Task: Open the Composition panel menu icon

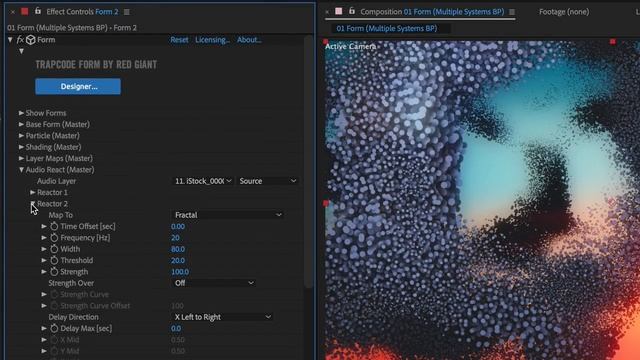Action: coord(512,12)
